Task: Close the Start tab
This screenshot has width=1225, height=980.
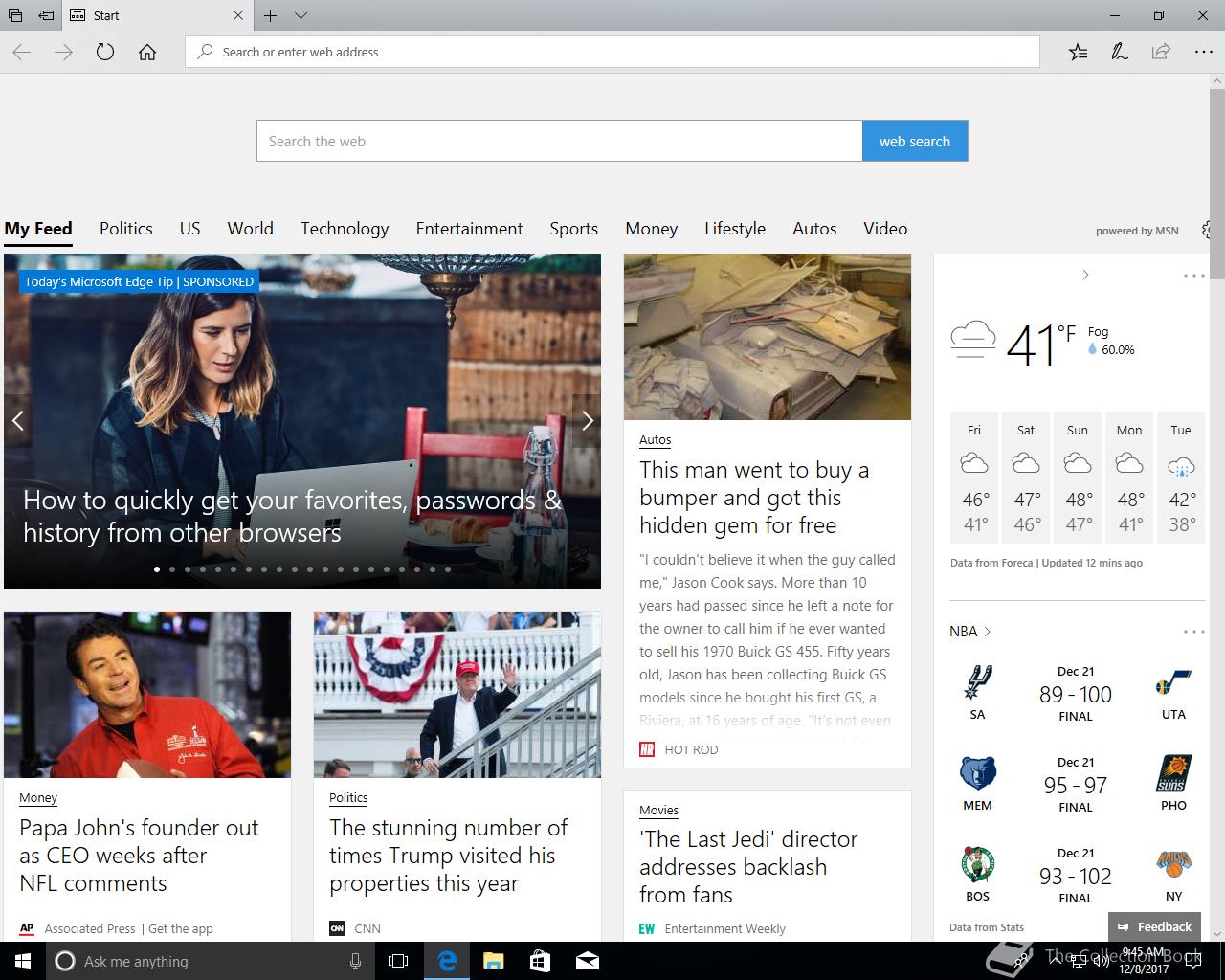Action: point(238,15)
